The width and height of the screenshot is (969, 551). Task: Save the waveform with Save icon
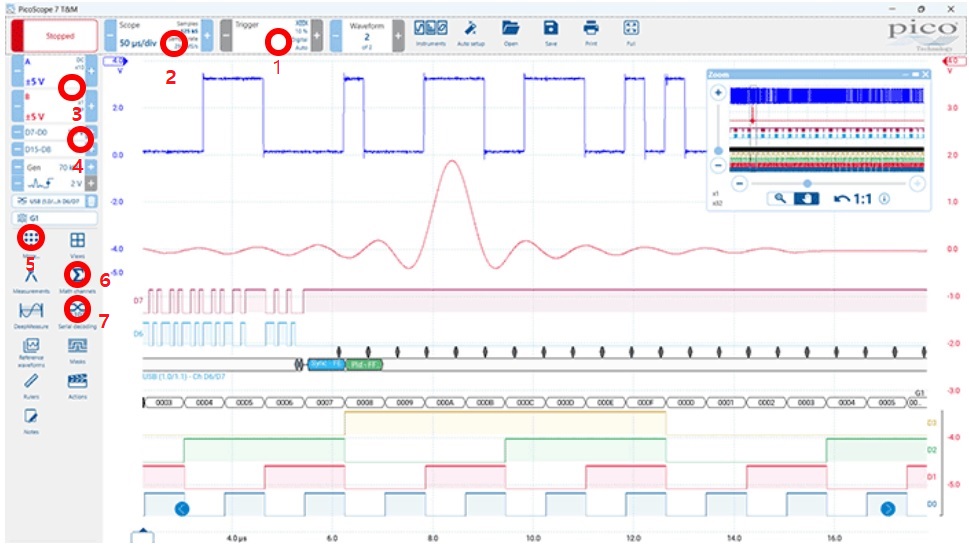click(550, 29)
